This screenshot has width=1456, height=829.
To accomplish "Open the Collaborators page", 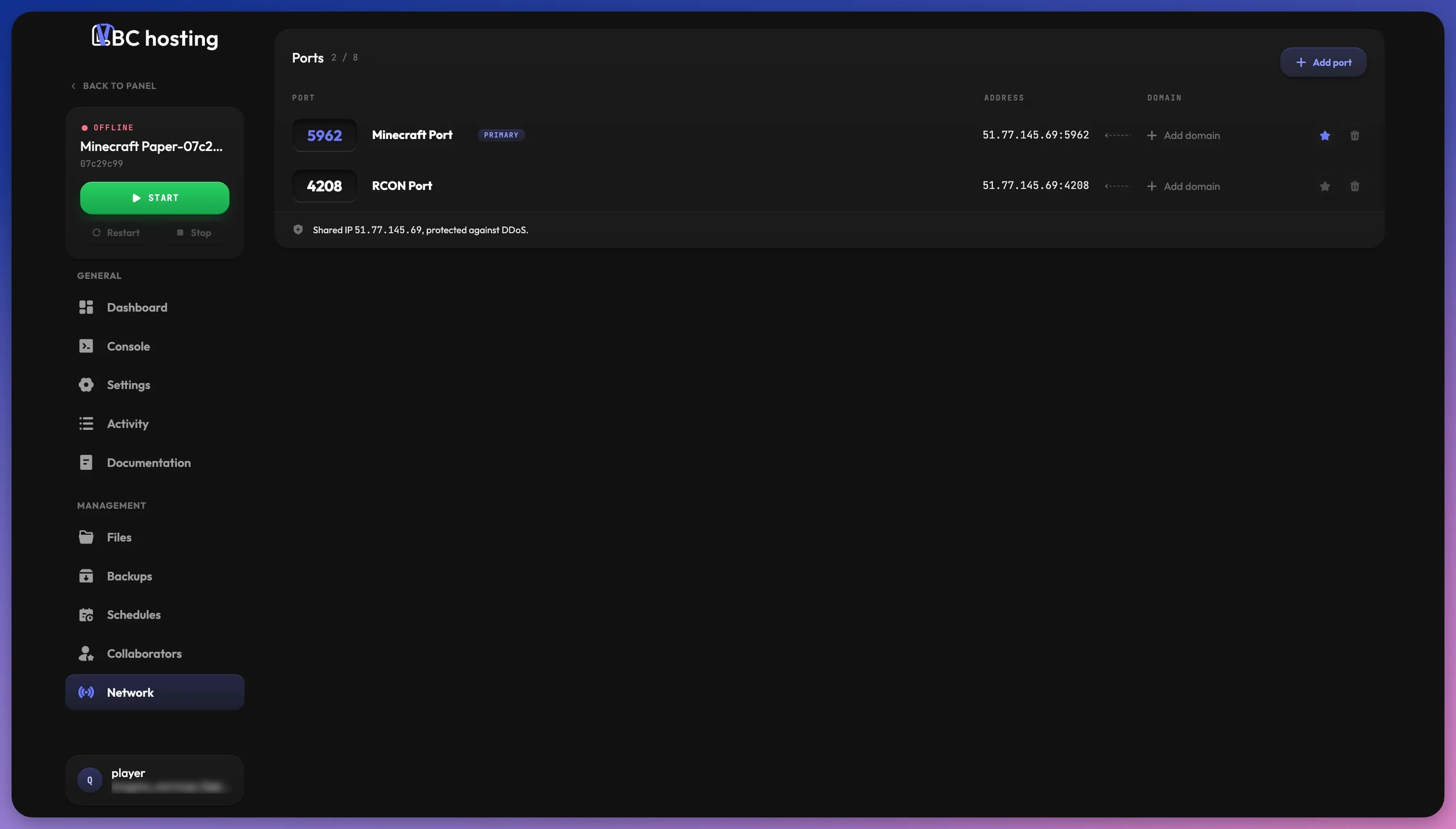I will tap(154, 653).
